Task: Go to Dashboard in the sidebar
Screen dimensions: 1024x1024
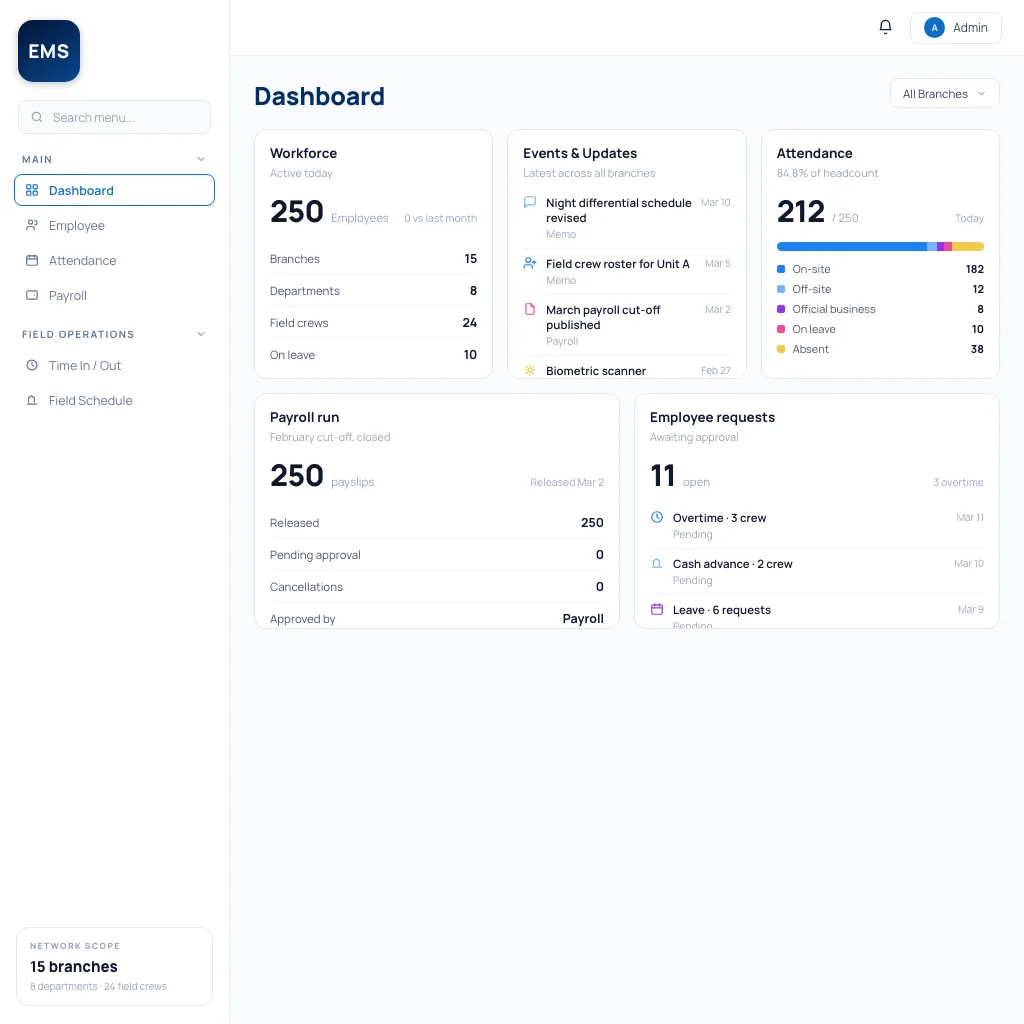Action: tap(114, 190)
